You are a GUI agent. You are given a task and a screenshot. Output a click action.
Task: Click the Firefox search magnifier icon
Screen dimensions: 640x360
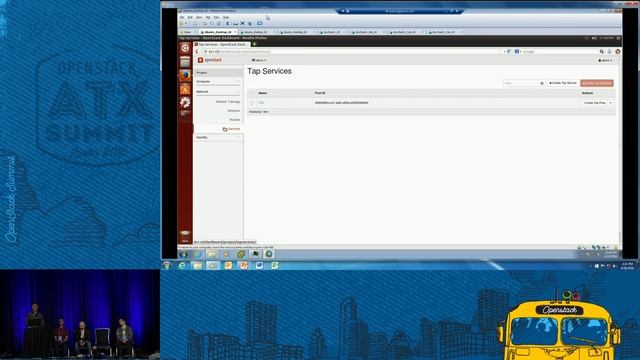(x=602, y=52)
